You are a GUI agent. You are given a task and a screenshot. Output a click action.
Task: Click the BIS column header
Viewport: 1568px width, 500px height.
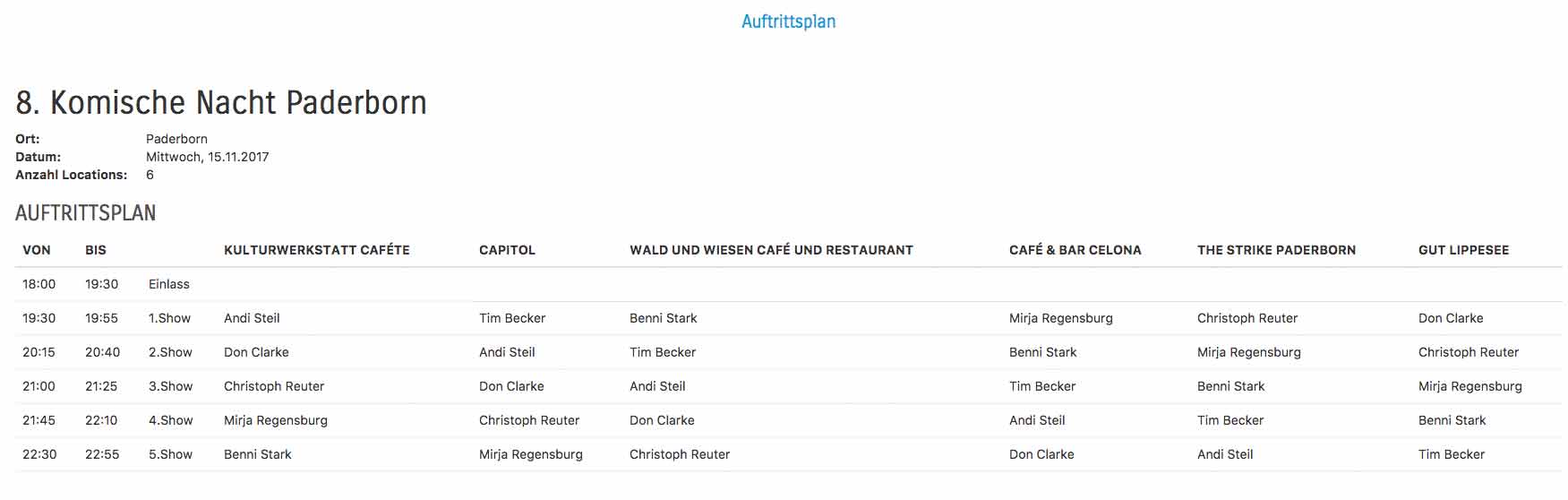point(96,250)
